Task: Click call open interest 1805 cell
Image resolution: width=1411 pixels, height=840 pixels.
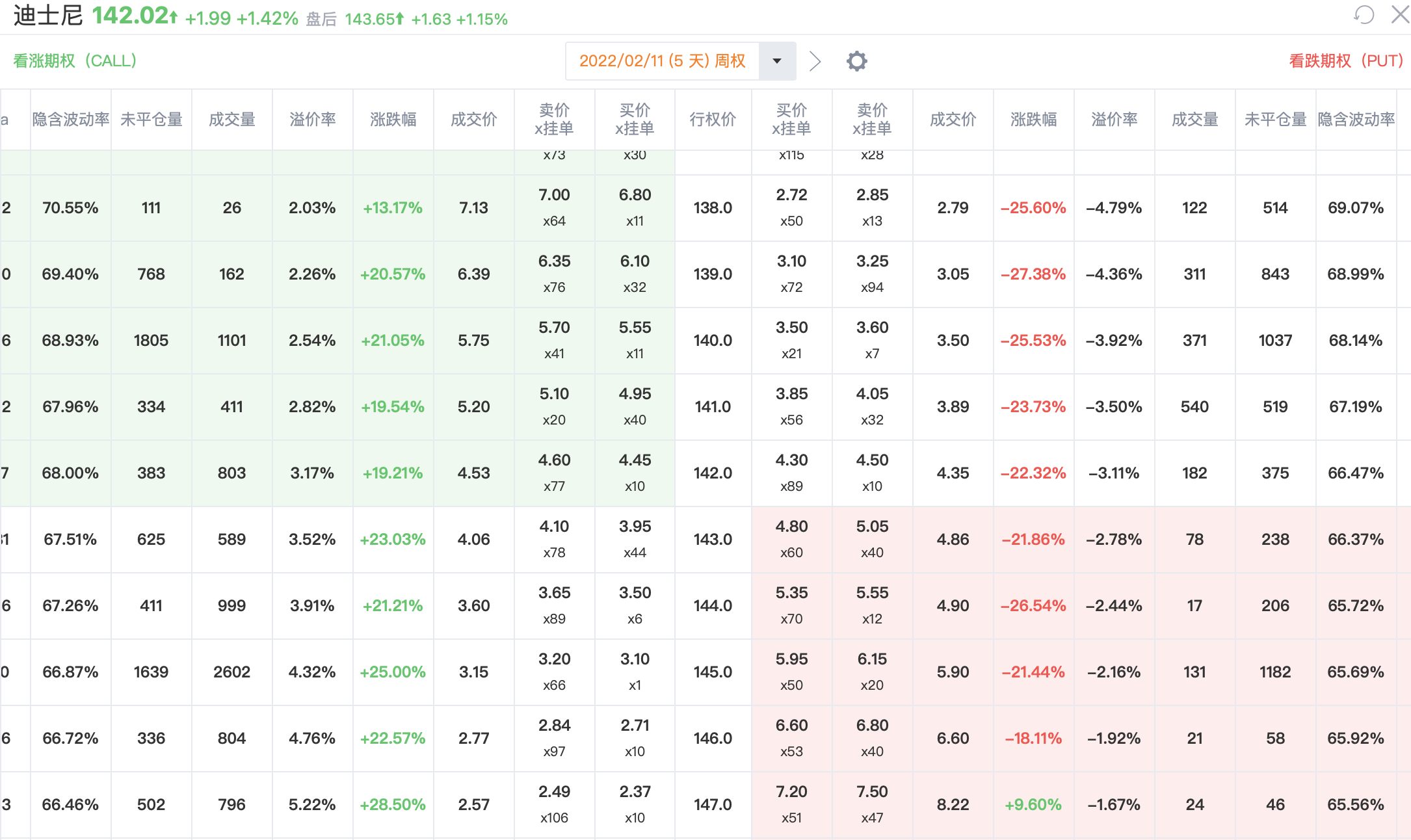Action: [x=151, y=341]
